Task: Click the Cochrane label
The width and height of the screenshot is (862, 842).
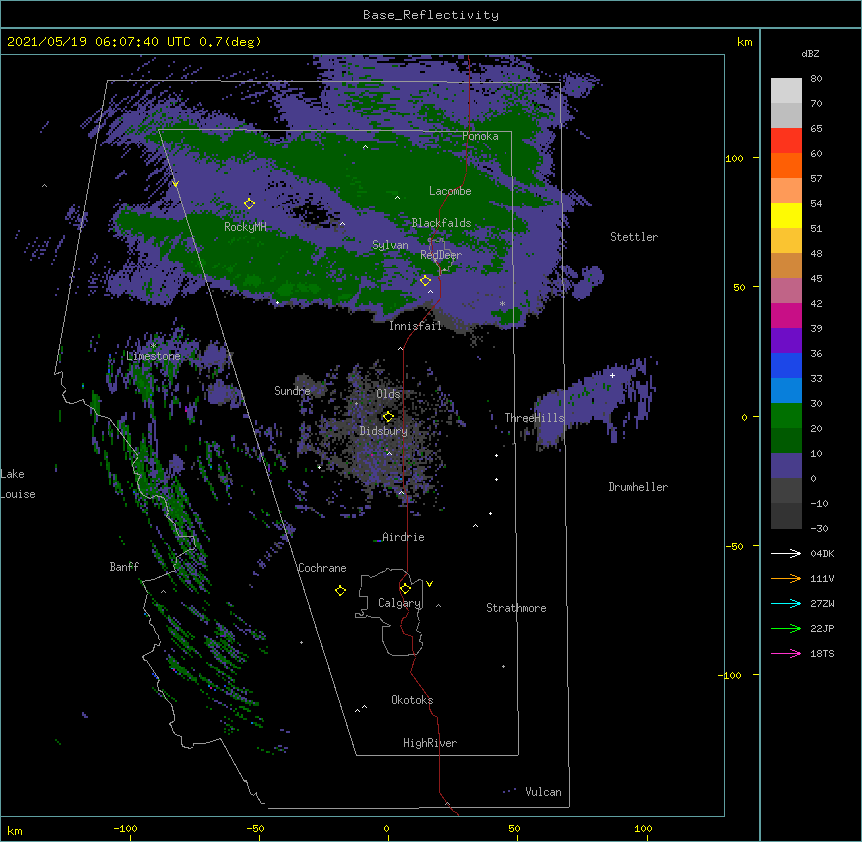Action: pyautogui.click(x=322, y=568)
